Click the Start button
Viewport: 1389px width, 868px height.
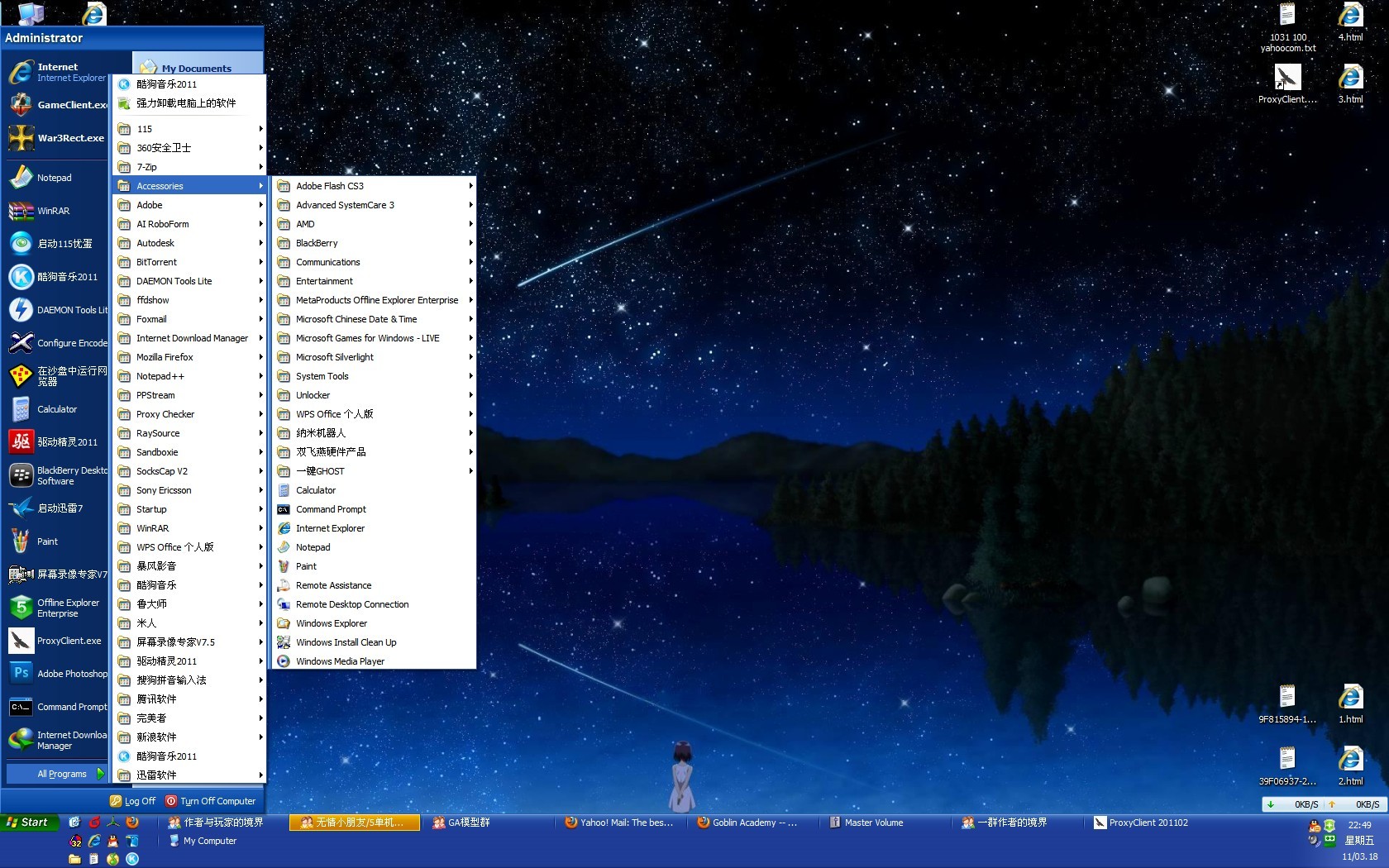pyautogui.click(x=30, y=823)
